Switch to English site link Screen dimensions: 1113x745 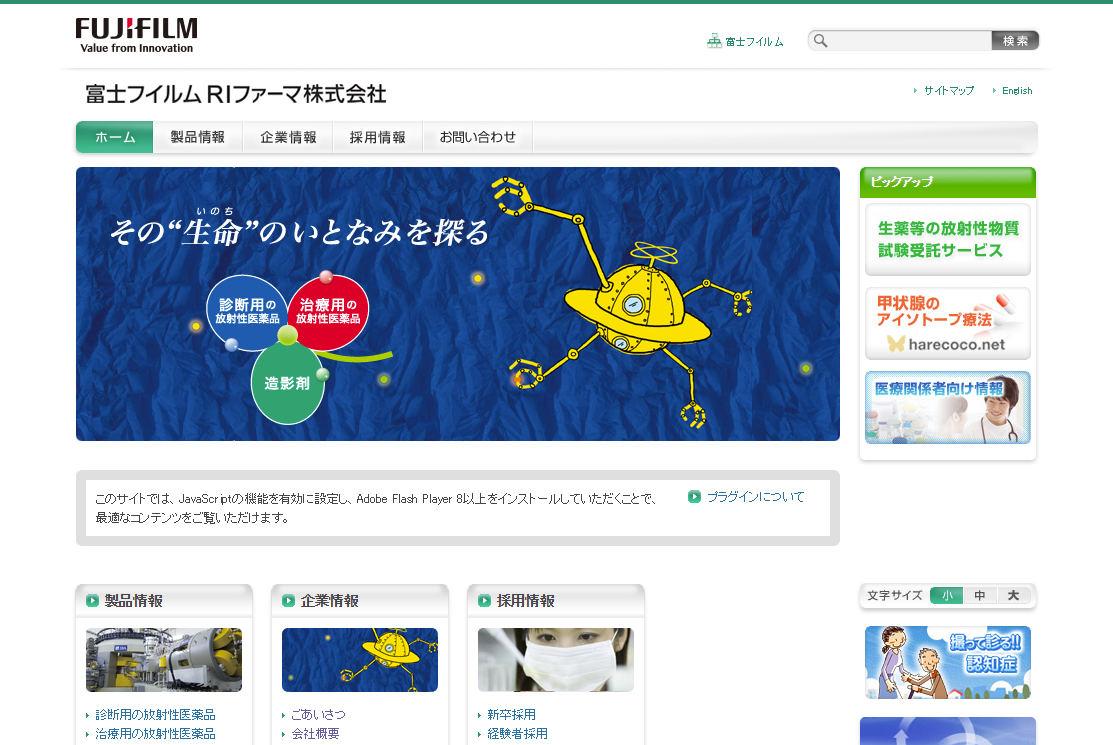click(1017, 91)
